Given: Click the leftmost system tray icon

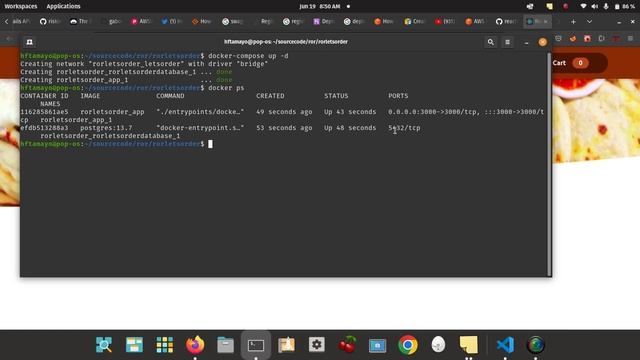Looking at the screenshot, I should coord(530,6).
